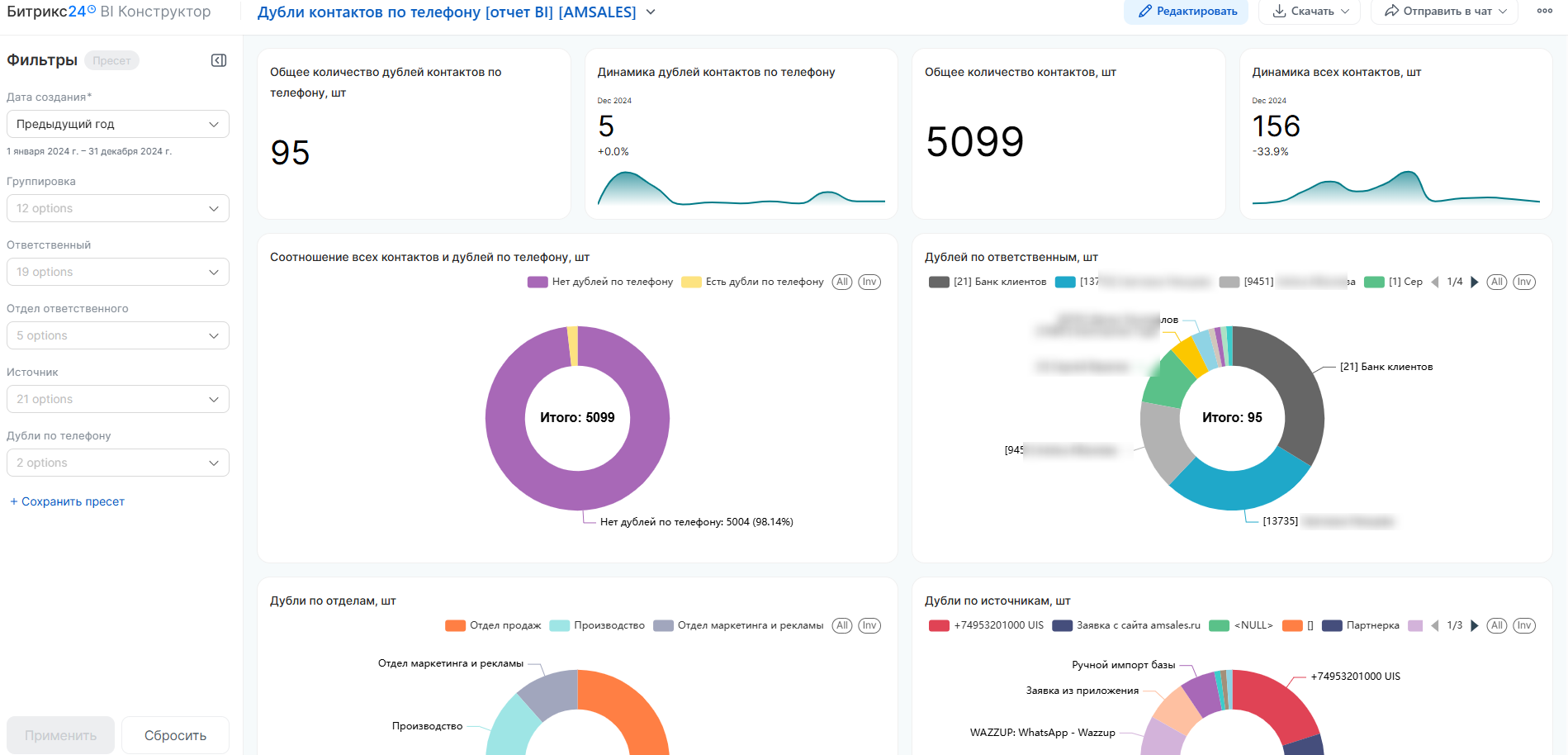Toggle All in the Соотношение всех контактов legend
1568x755 pixels.
[x=842, y=282]
